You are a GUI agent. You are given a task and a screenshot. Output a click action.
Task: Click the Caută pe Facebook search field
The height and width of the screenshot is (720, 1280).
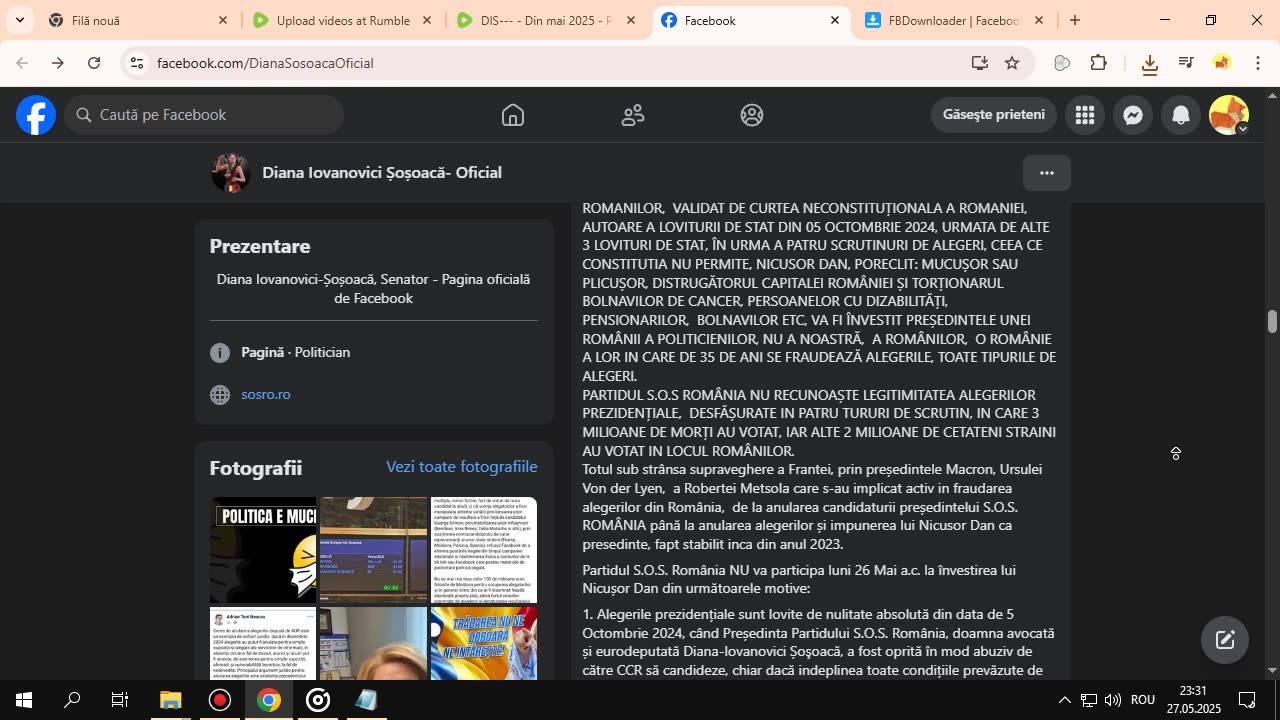[x=205, y=115]
